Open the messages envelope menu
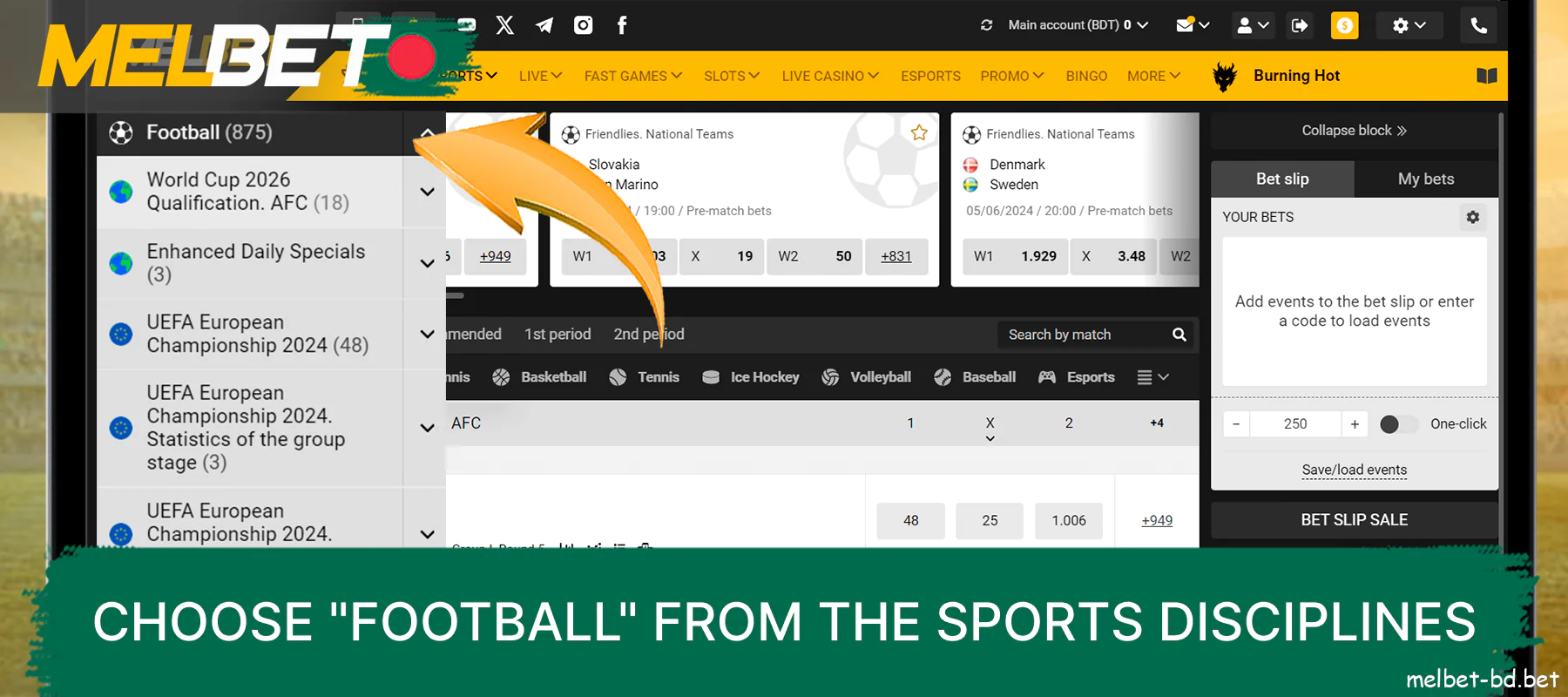This screenshot has height=697, width=1568. [1193, 25]
